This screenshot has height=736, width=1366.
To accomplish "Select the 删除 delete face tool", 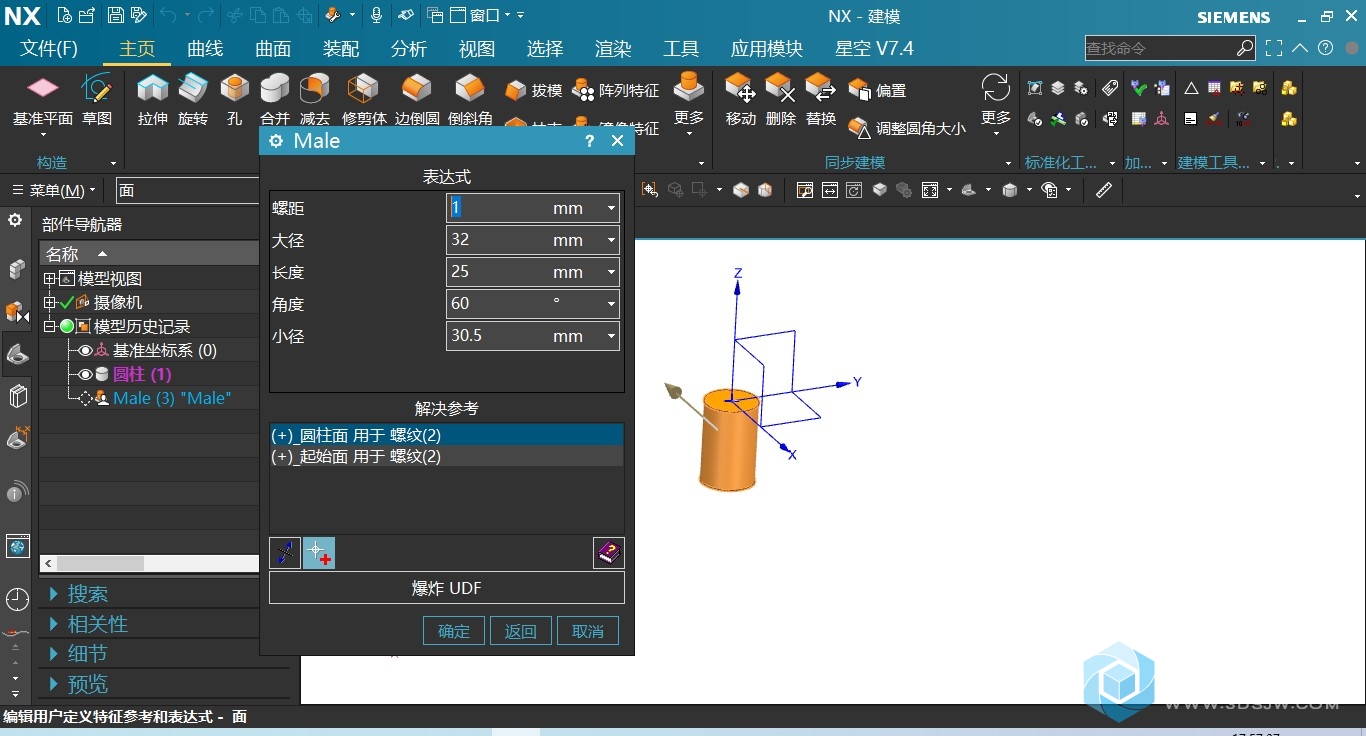I will click(780, 100).
